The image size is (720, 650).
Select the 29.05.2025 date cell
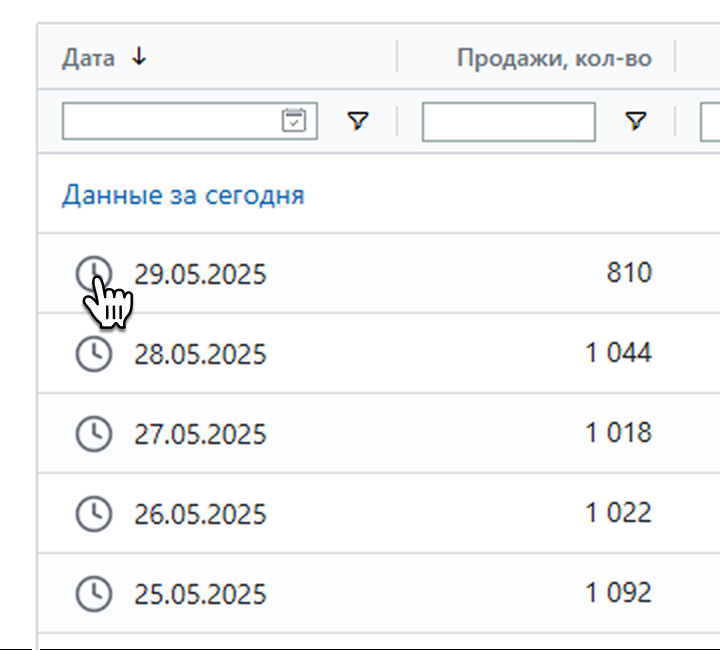tap(200, 275)
